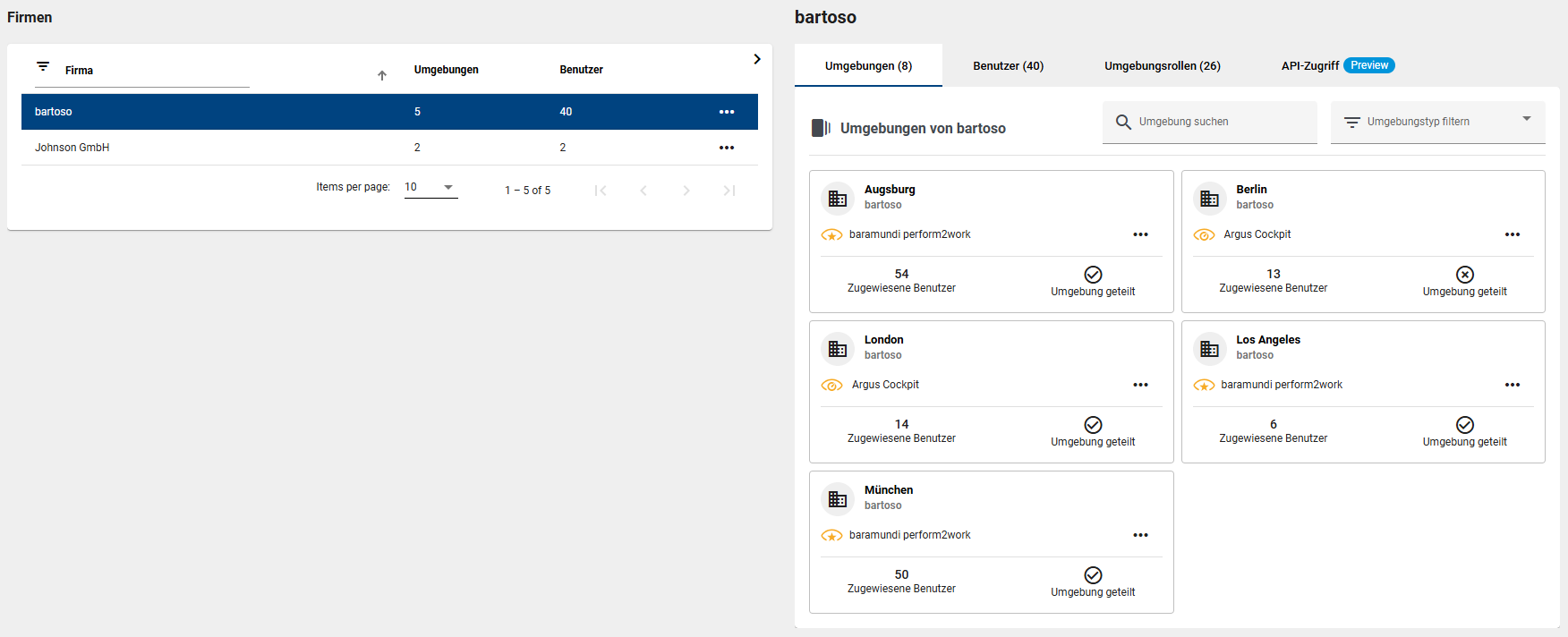Image resolution: width=1568 pixels, height=637 pixels.
Task: Open the API-Zugriff Preview tab
Action: click(1337, 66)
